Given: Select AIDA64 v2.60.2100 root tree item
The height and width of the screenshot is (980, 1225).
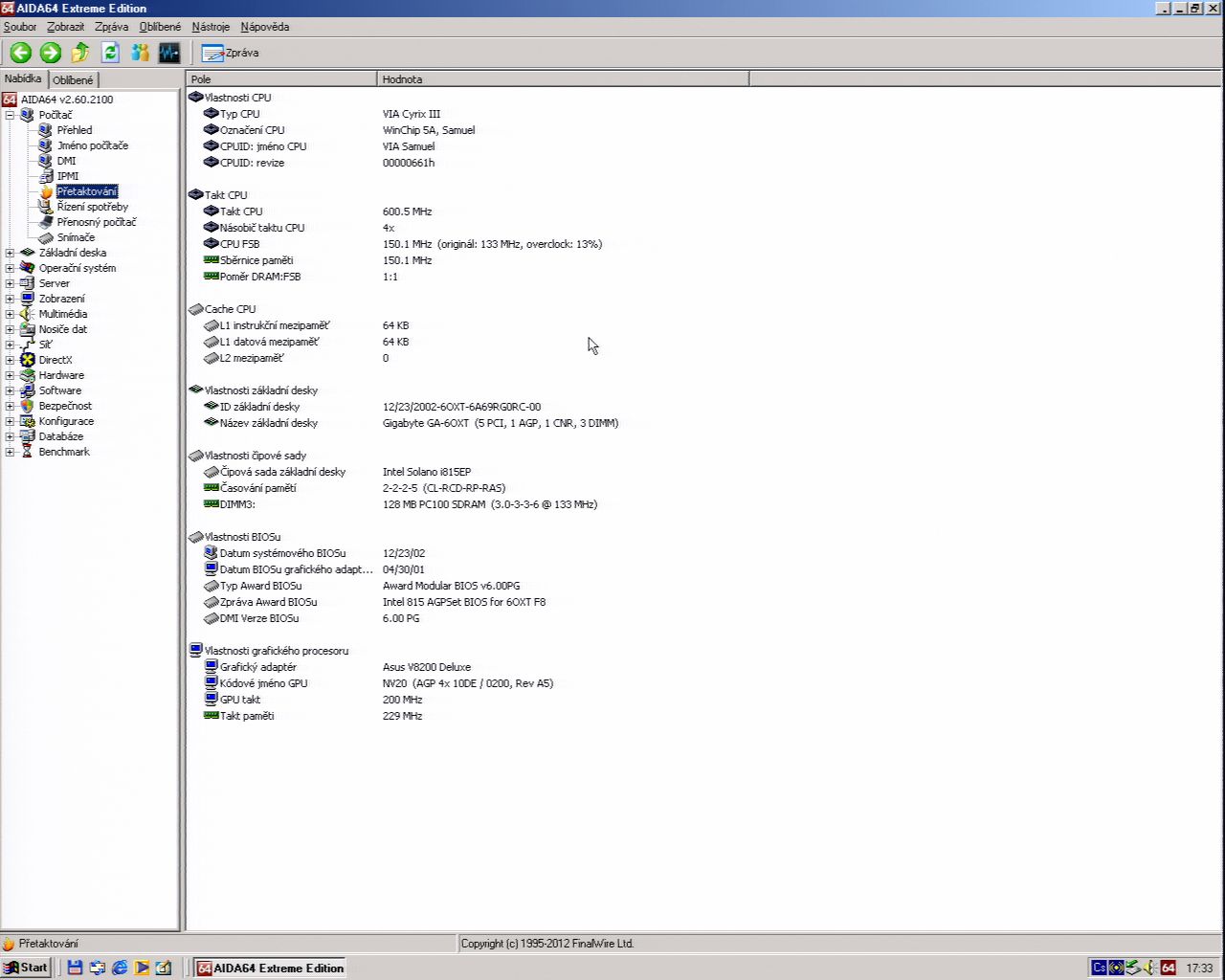Looking at the screenshot, I should [67, 100].
